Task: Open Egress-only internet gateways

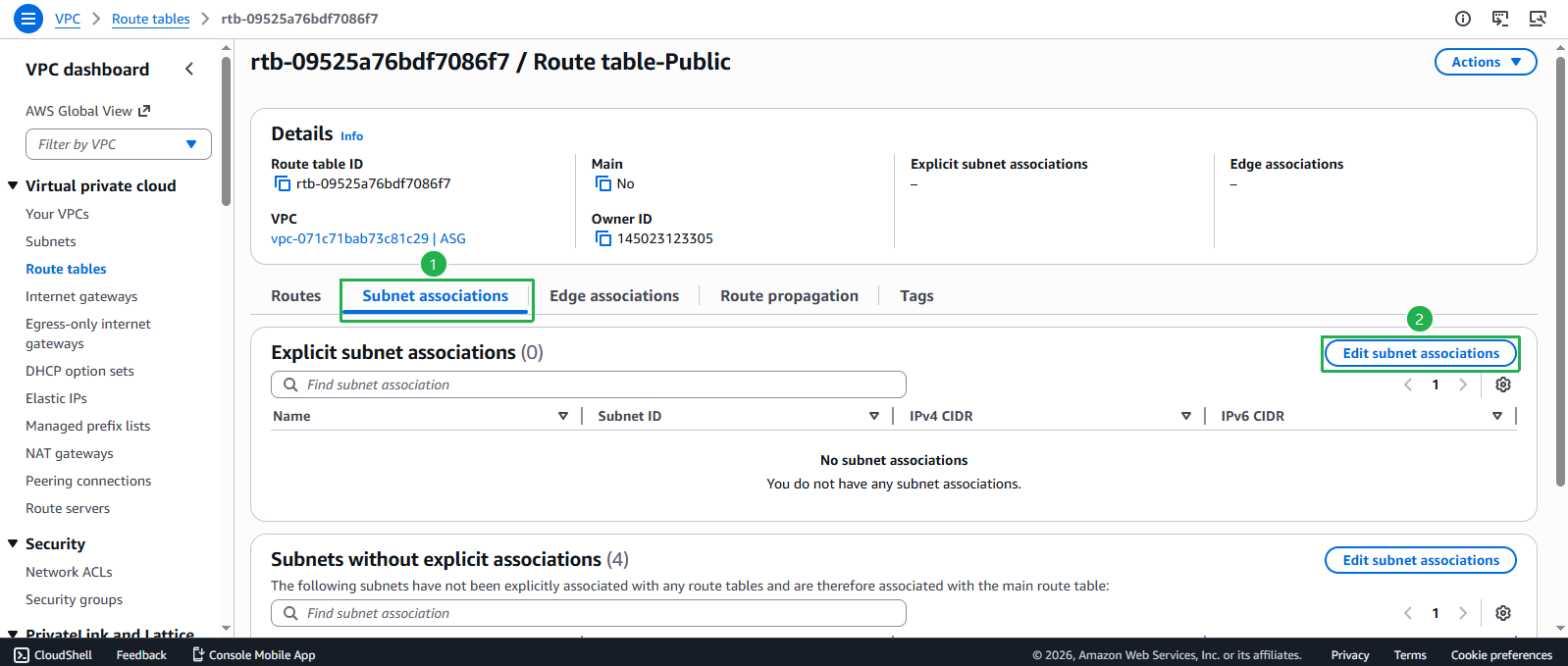Action: (x=88, y=333)
